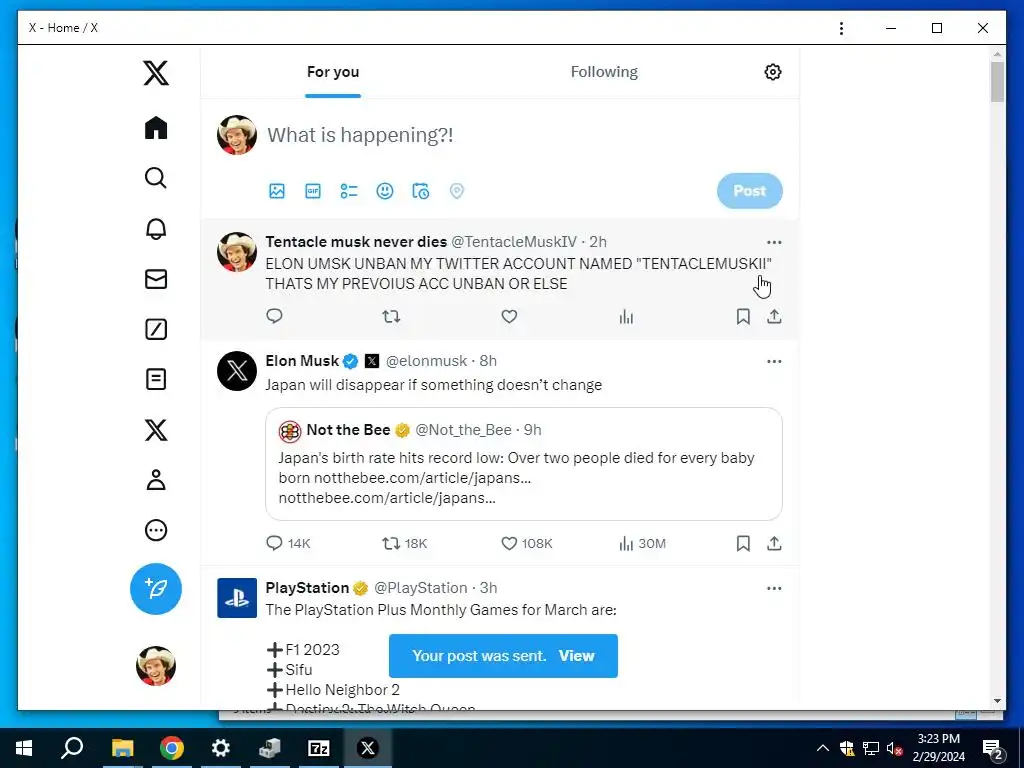Reply to the Tentacle musk post
Viewport: 1024px width, 768px height.
274,317
